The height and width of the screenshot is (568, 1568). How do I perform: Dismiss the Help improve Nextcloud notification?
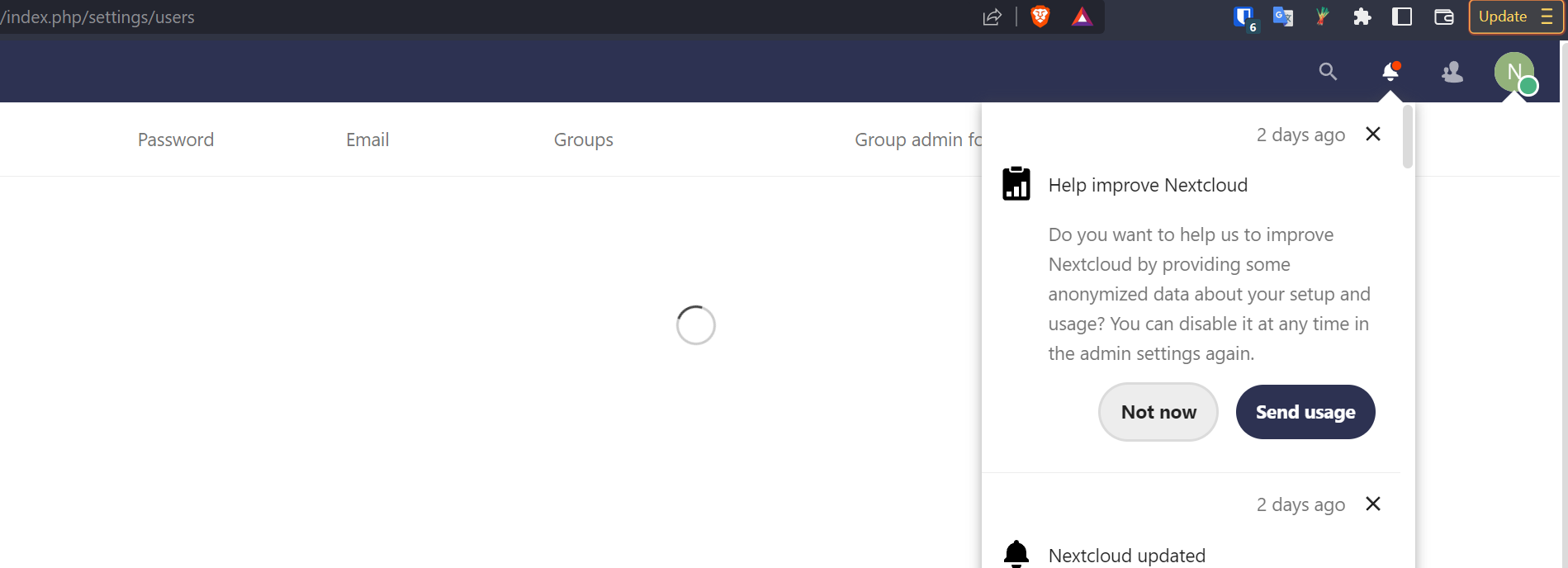[1373, 134]
